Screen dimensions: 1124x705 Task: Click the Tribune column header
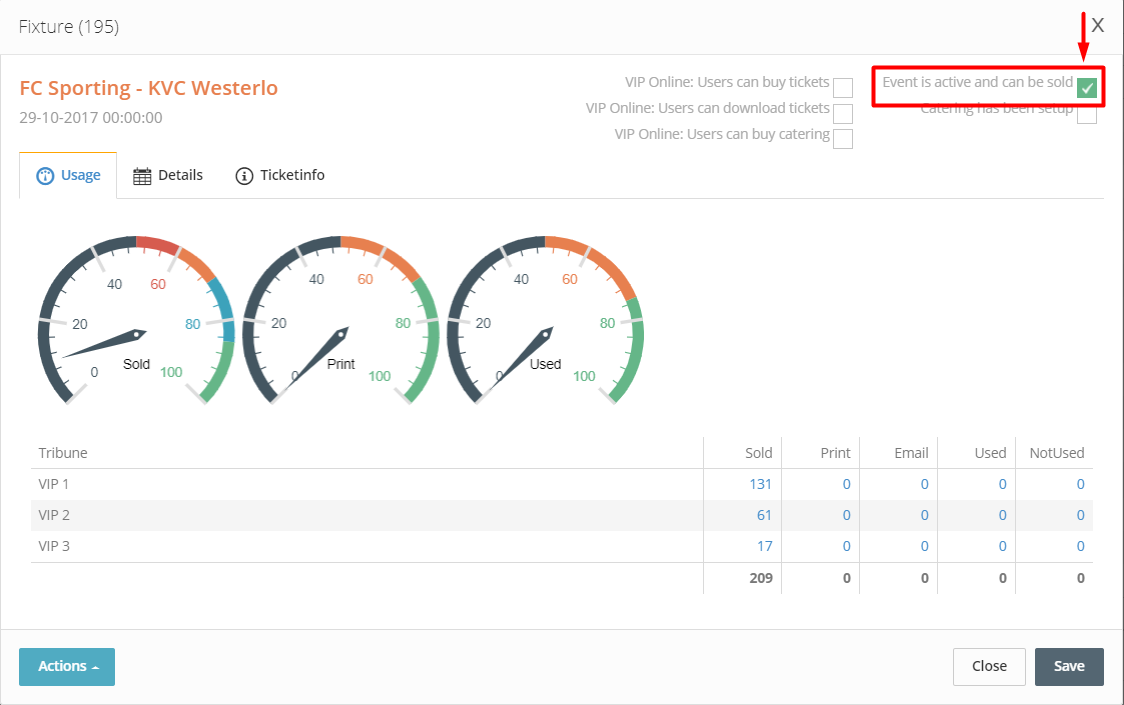[63, 453]
